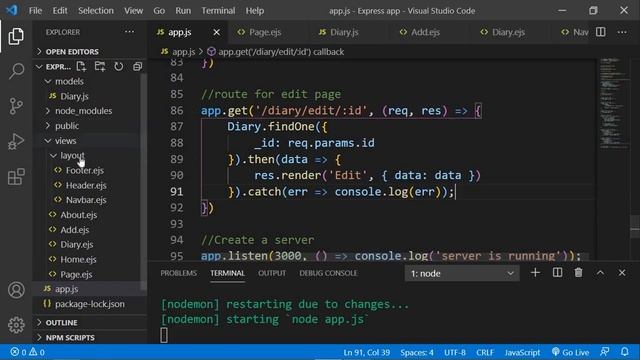The width and height of the screenshot is (640, 360).
Task: Create a new file in Explorer
Action: 81,66
